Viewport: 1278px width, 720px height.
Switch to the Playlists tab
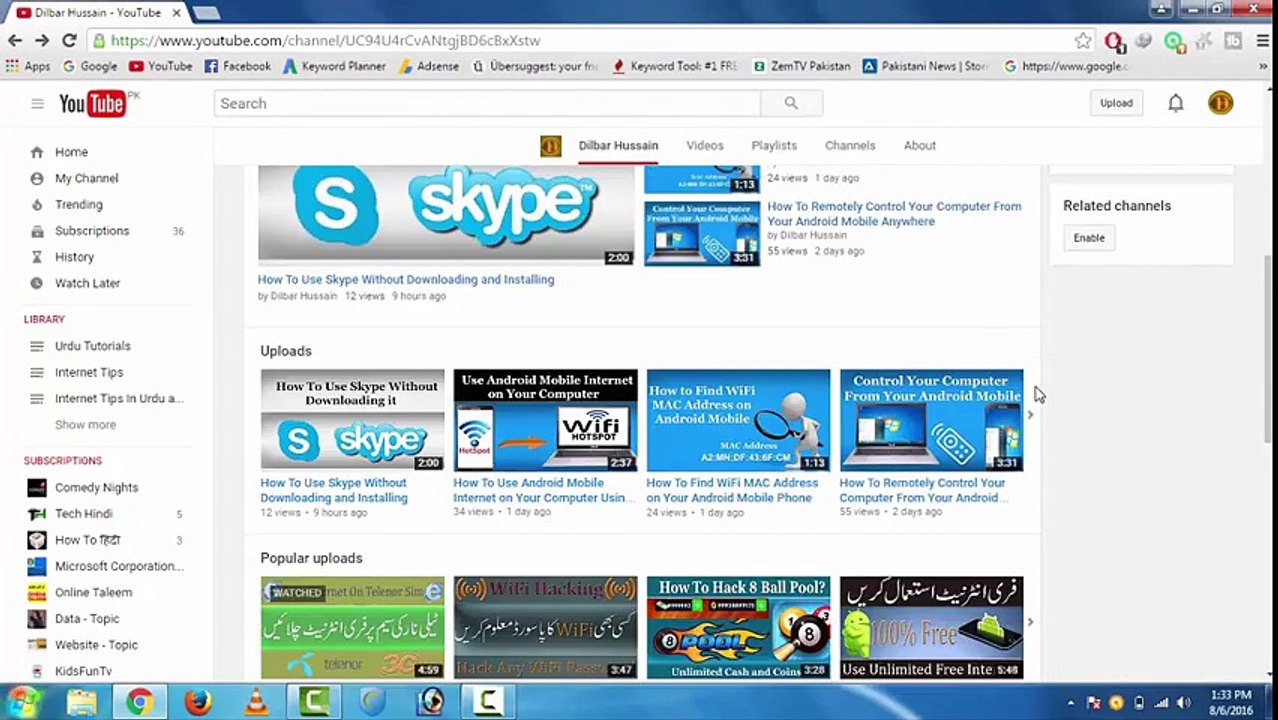click(x=774, y=146)
